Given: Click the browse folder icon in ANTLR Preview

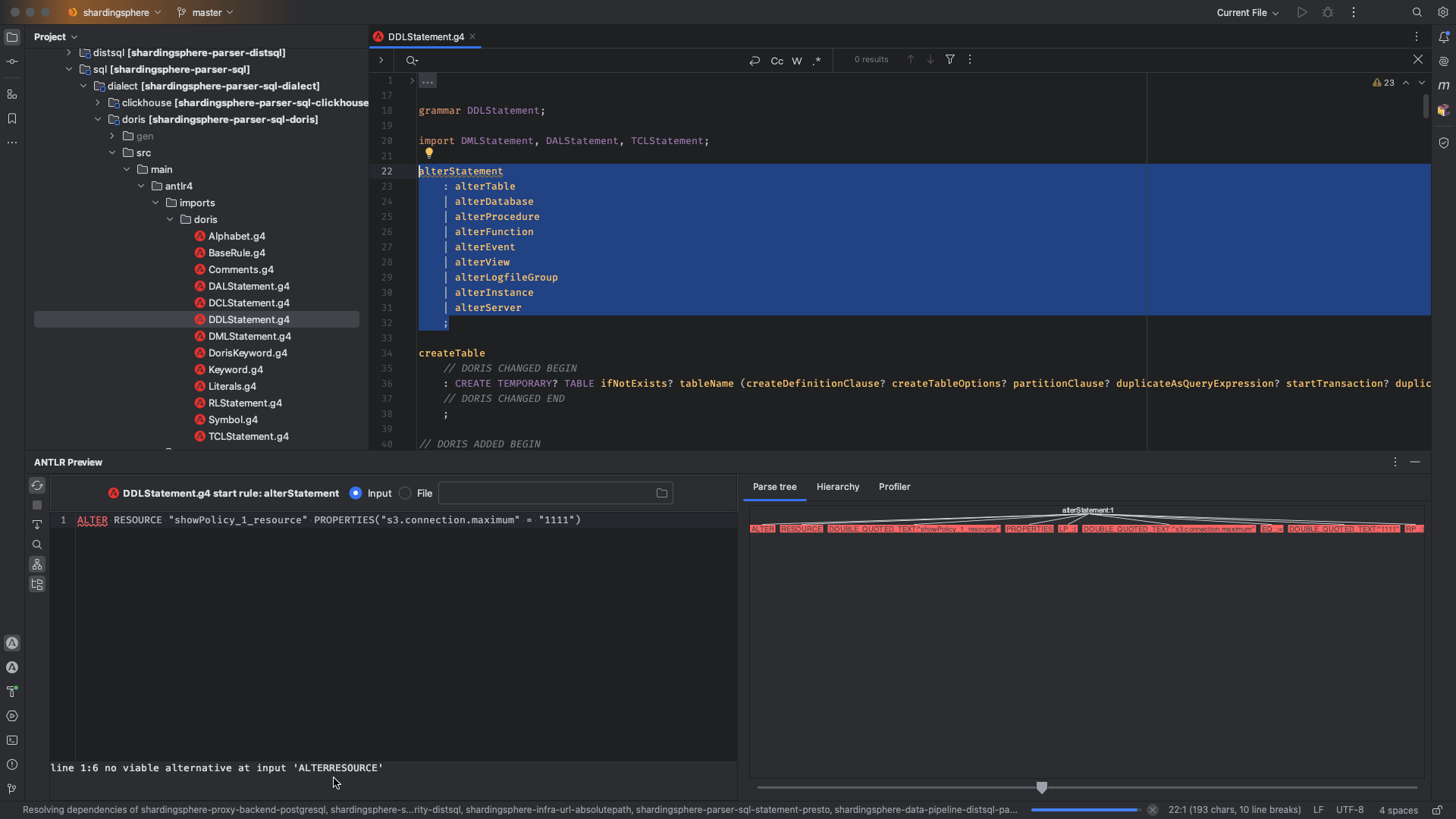Looking at the screenshot, I should 662,494.
